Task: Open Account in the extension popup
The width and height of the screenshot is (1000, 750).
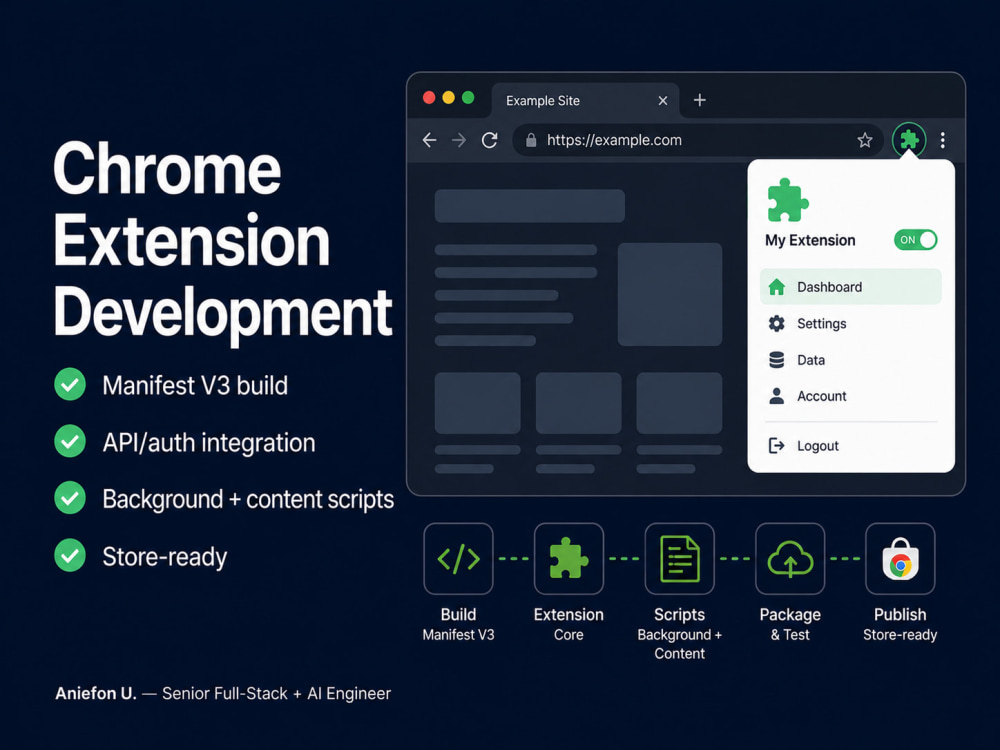Action: click(x=851, y=396)
